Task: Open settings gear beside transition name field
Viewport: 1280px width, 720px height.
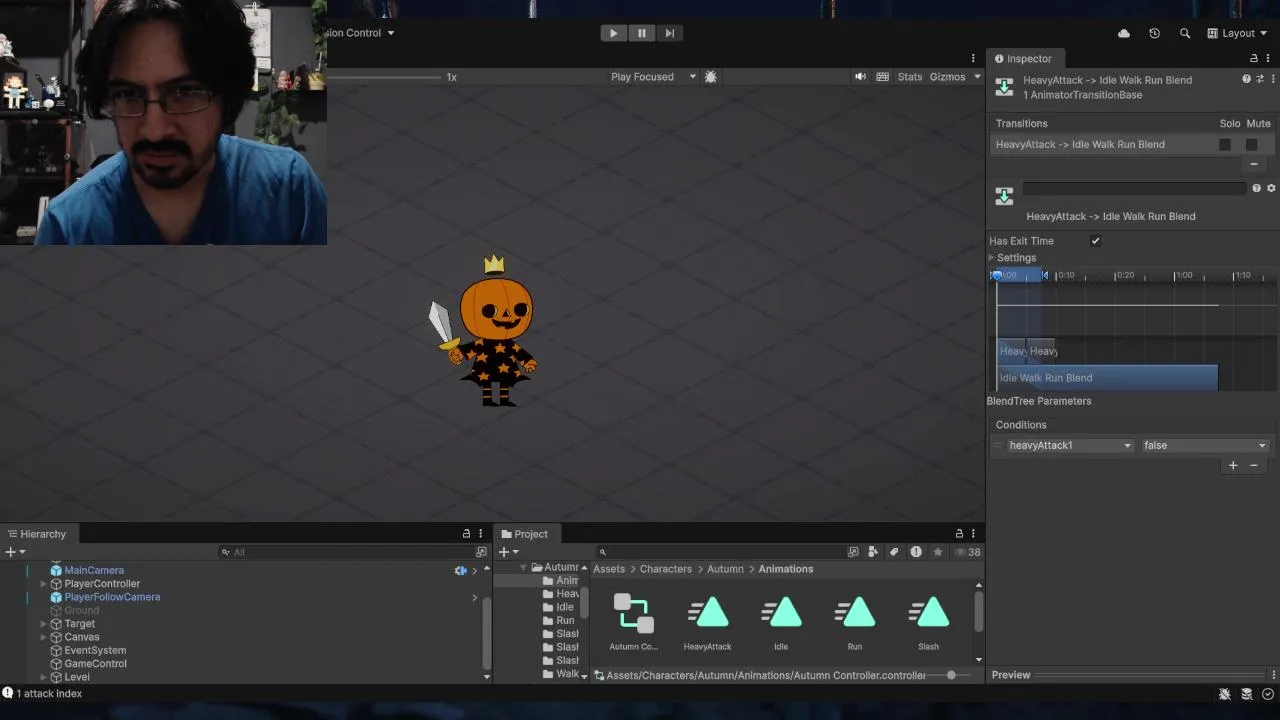Action: [1271, 188]
